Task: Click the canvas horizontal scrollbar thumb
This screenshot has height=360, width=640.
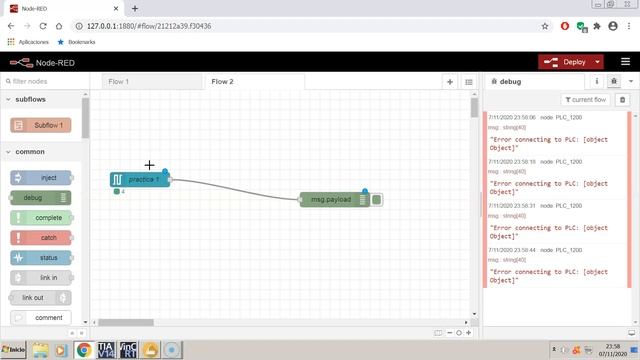Action: tap(126, 322)
